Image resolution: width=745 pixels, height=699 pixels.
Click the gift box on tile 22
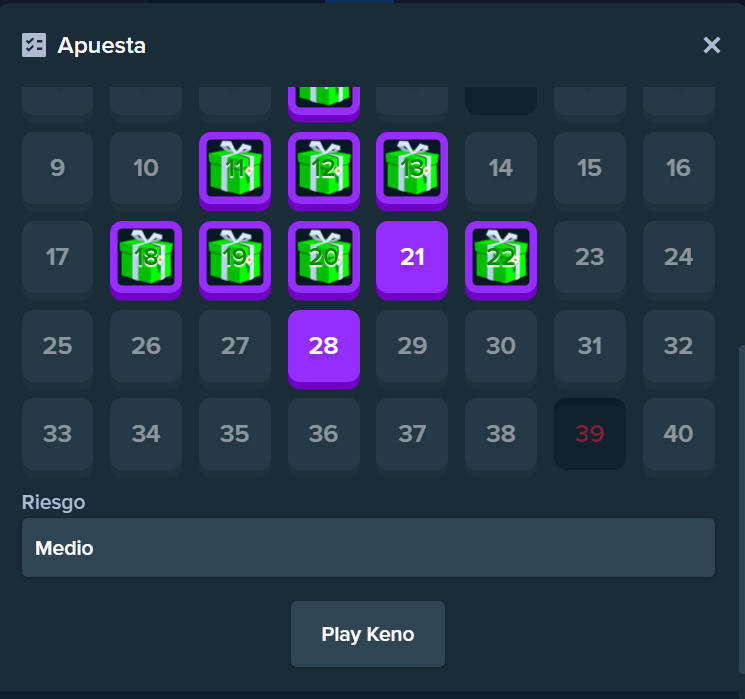[501, 258]
